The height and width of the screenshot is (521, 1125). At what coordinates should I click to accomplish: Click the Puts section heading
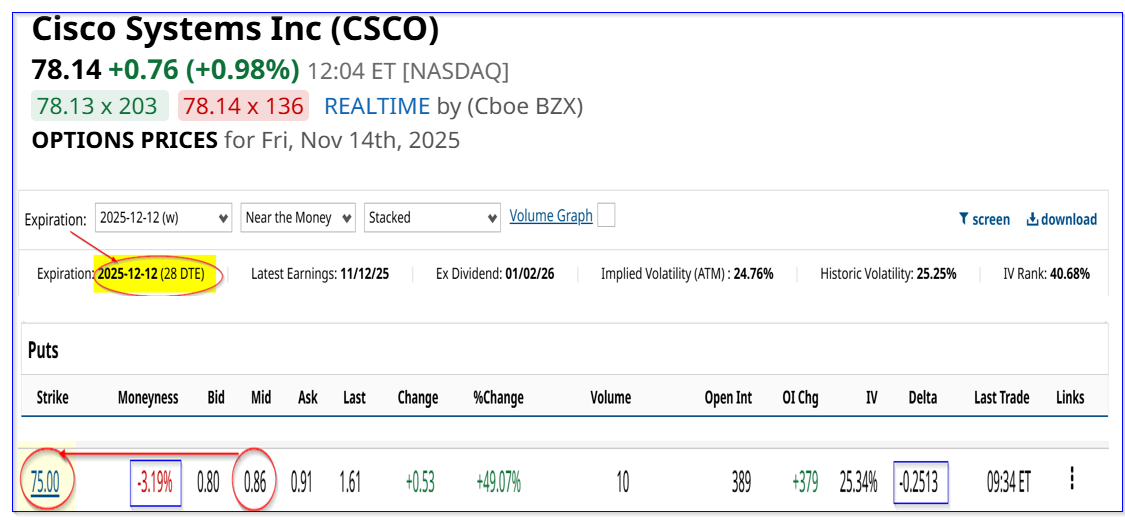point(43,350)
